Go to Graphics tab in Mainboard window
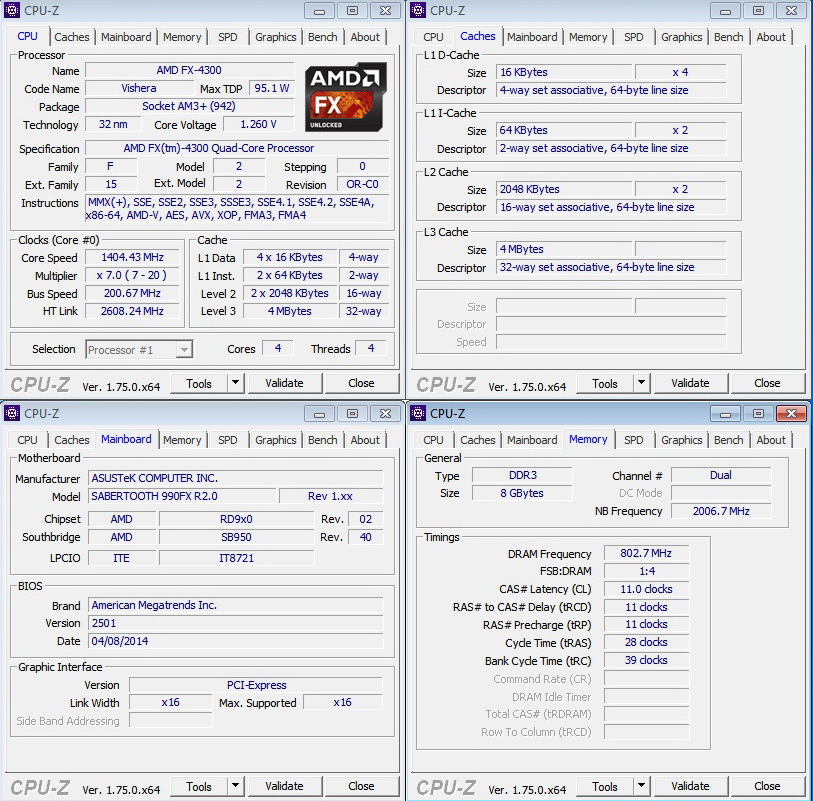 tap(275, 440)
